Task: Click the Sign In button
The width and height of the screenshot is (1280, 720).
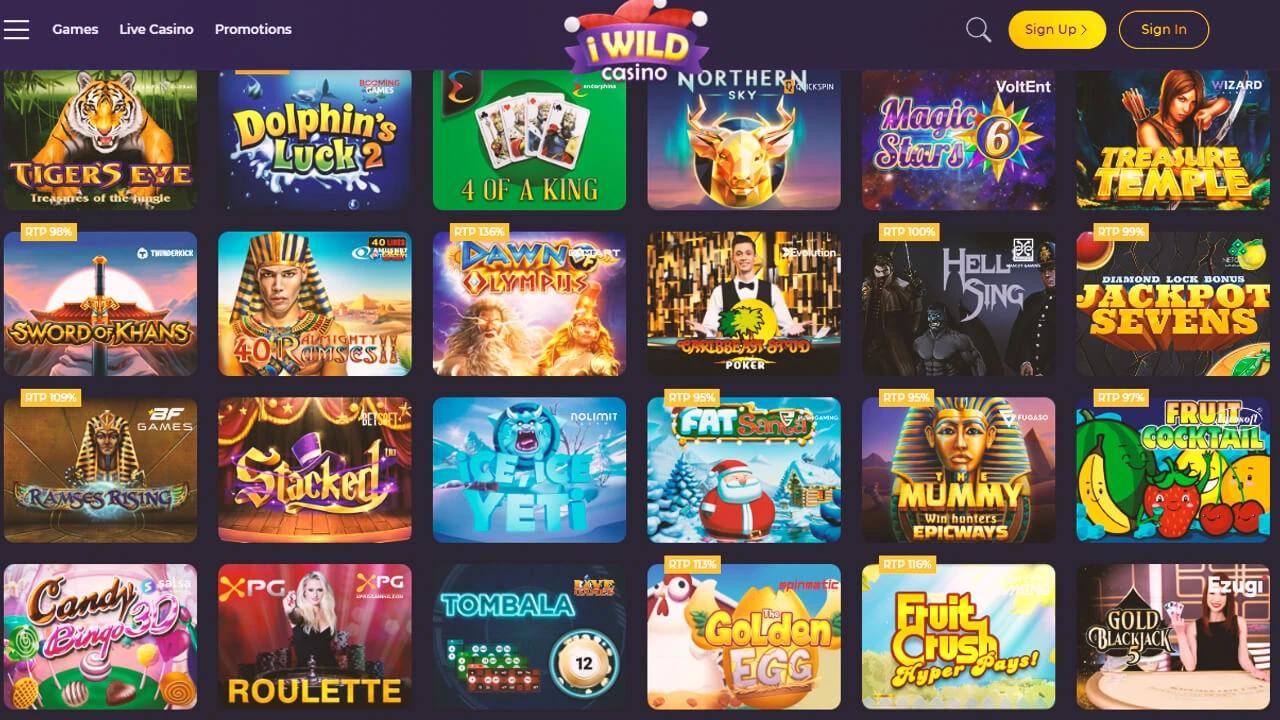Action: point(1163,29)
